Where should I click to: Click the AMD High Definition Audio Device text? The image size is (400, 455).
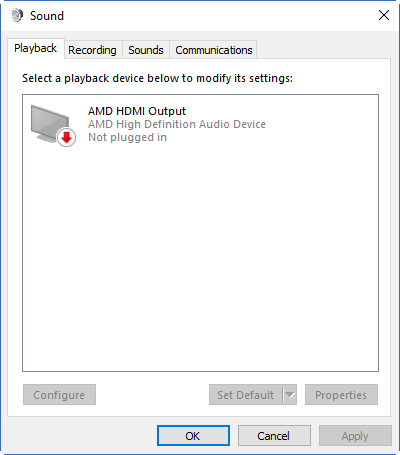(177, 124)
